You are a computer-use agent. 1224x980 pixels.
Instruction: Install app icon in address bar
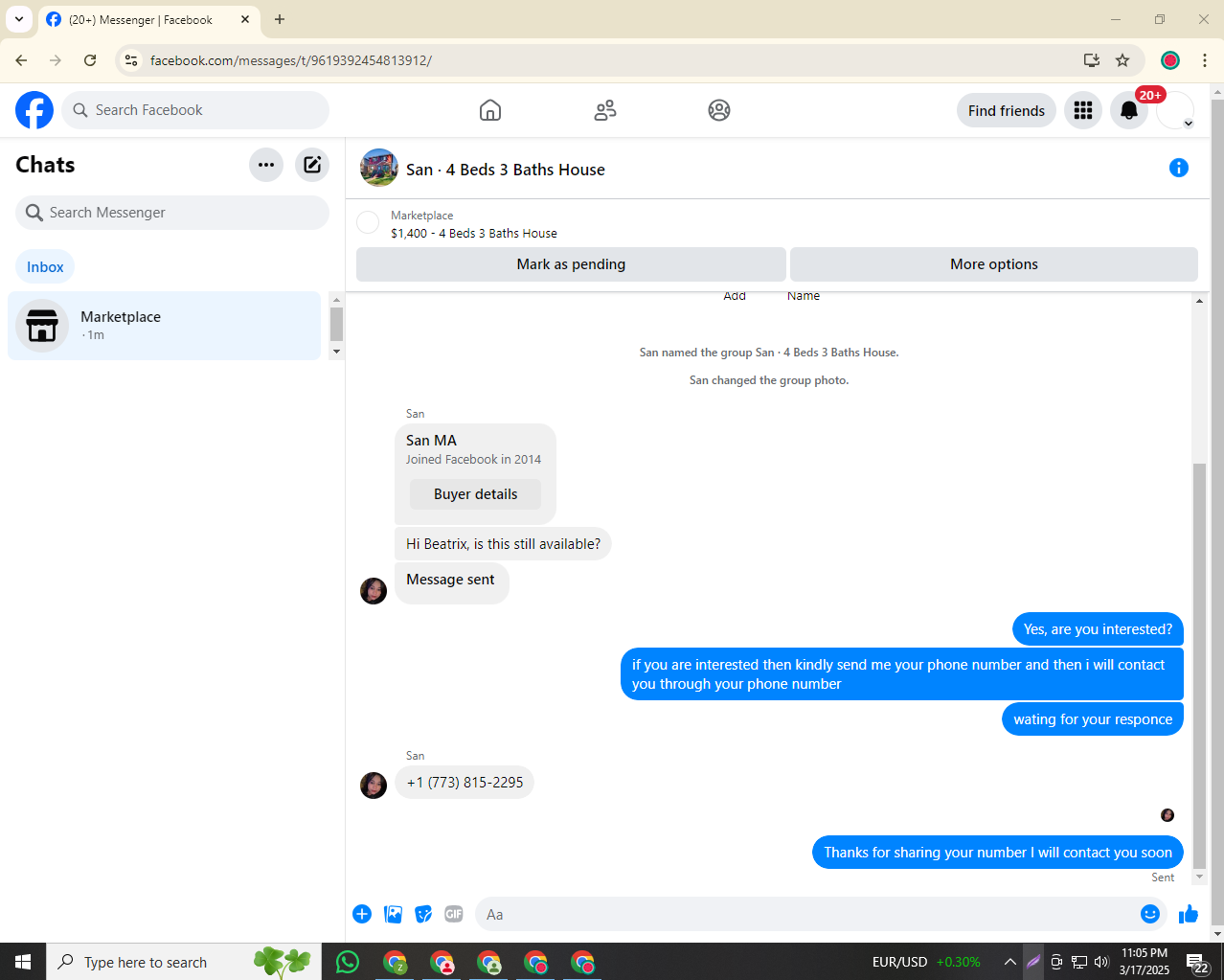click(x=1092, y=60)
